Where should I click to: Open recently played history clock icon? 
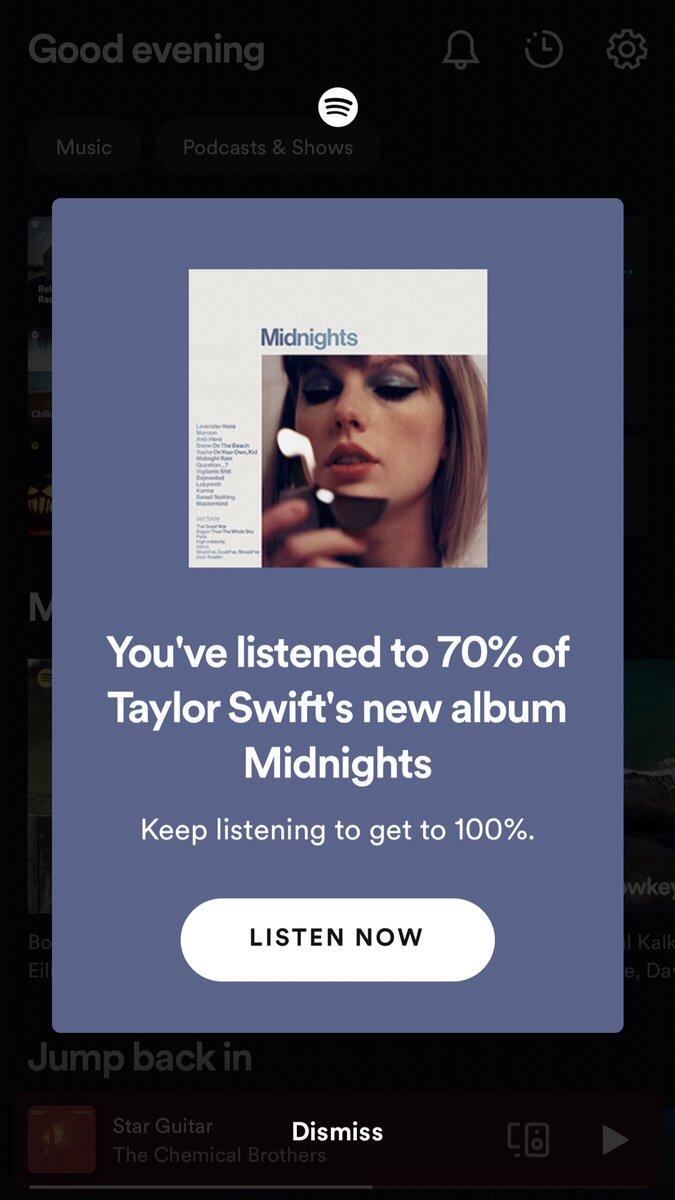pyautogui.click(x=544, y=50)
